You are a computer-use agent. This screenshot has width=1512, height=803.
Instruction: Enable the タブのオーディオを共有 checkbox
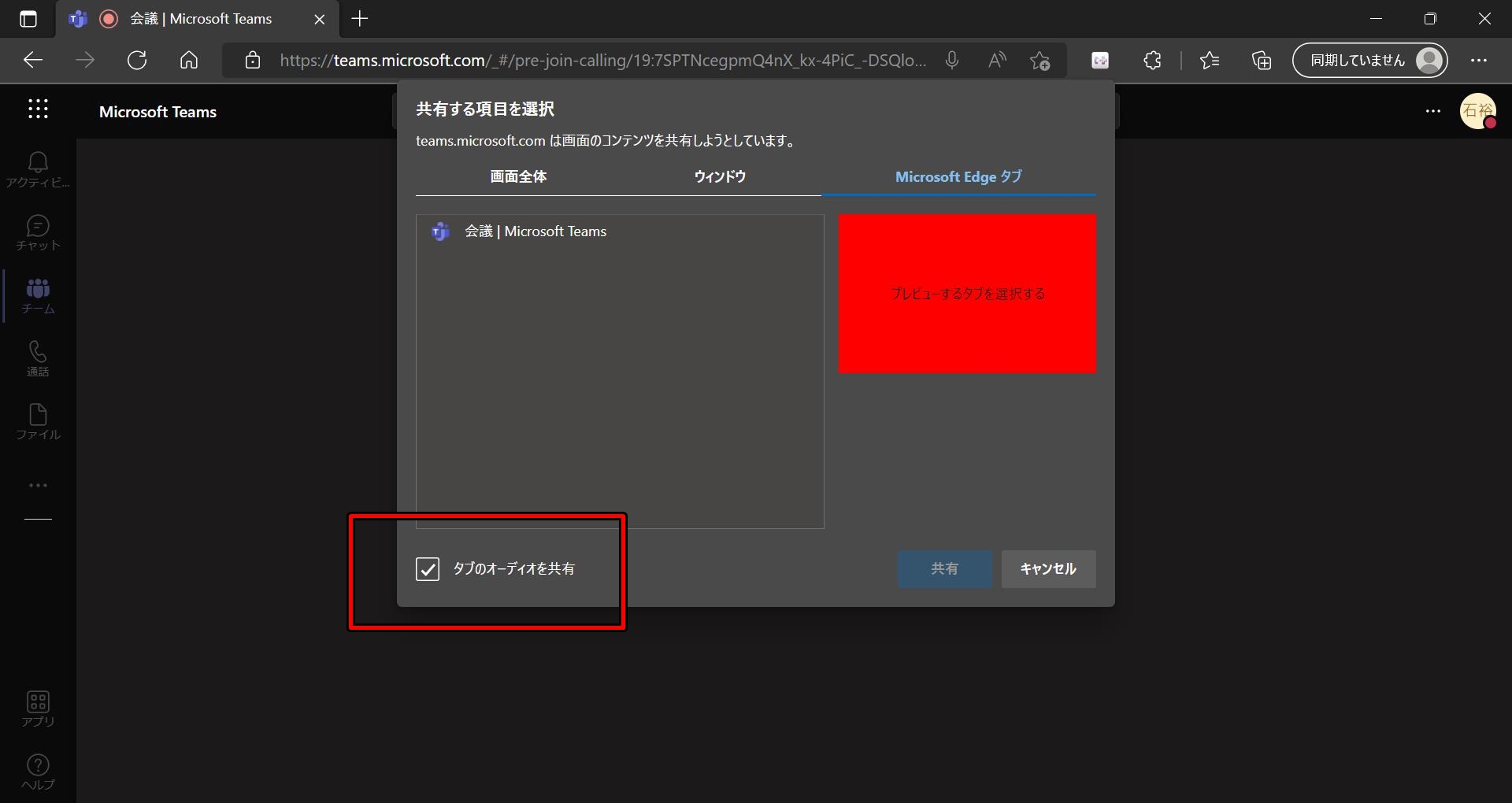[x=427, y=569]
